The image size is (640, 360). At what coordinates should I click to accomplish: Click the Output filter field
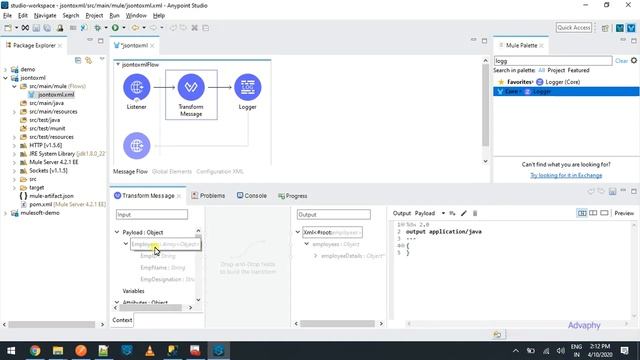tap(334, 214)
